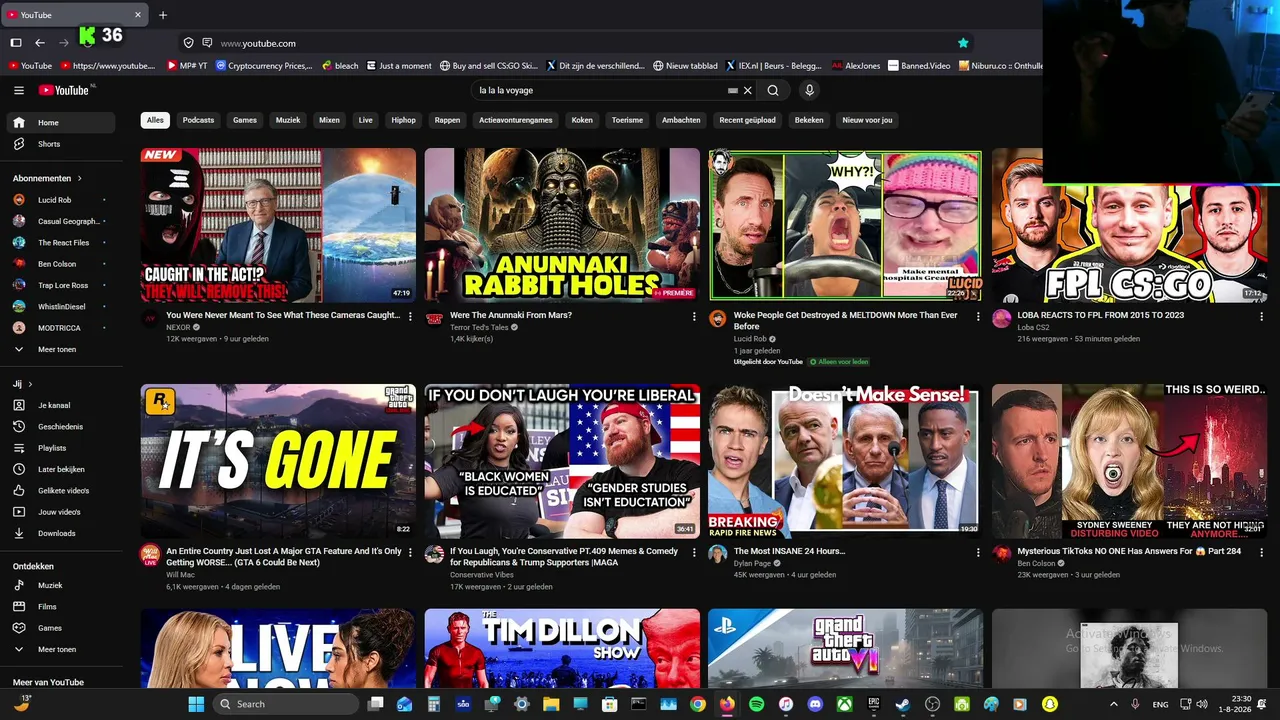Open the FPL CS:GO thumbnail

[1129, 225]
